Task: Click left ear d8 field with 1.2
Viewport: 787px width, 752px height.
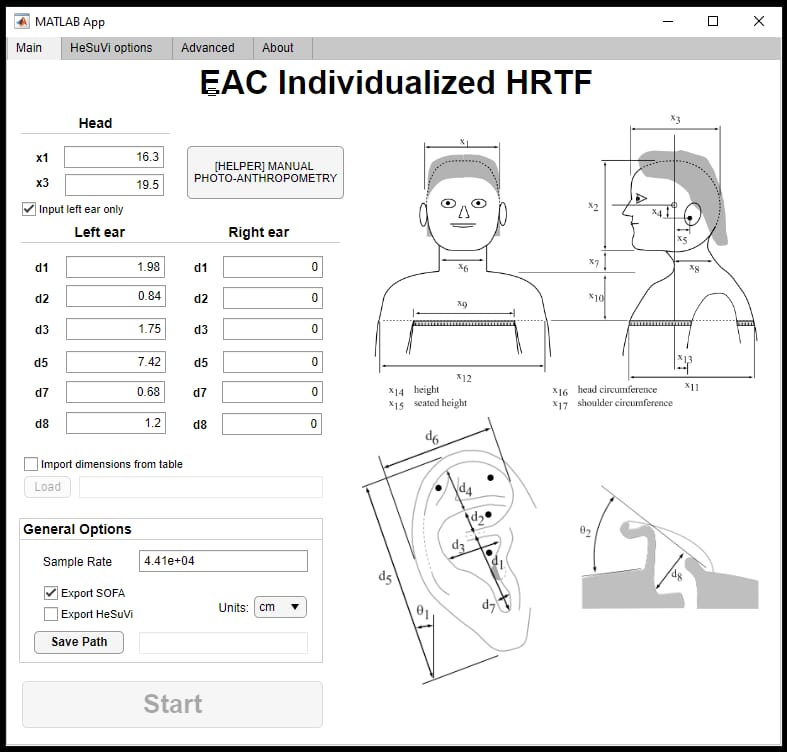Action: coord(115,423)
